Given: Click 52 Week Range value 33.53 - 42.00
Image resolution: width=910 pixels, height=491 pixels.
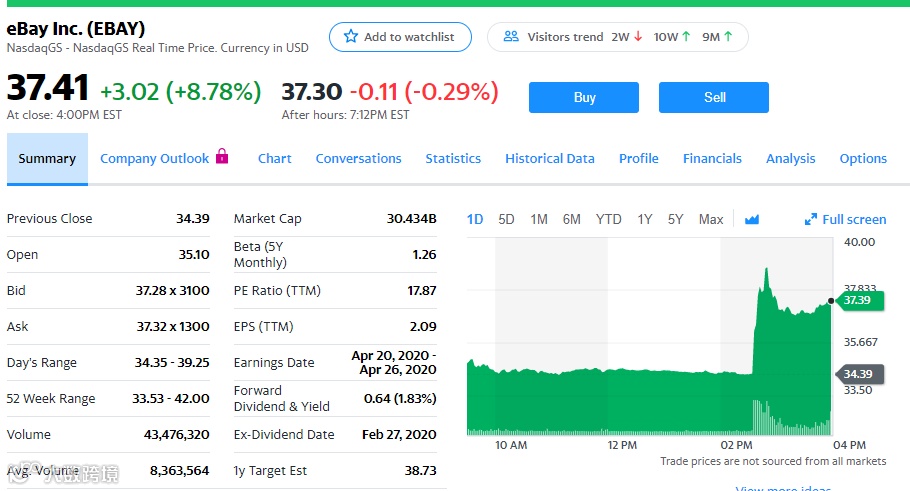Looking at the screenshot, I should click(x=171, y=398).
